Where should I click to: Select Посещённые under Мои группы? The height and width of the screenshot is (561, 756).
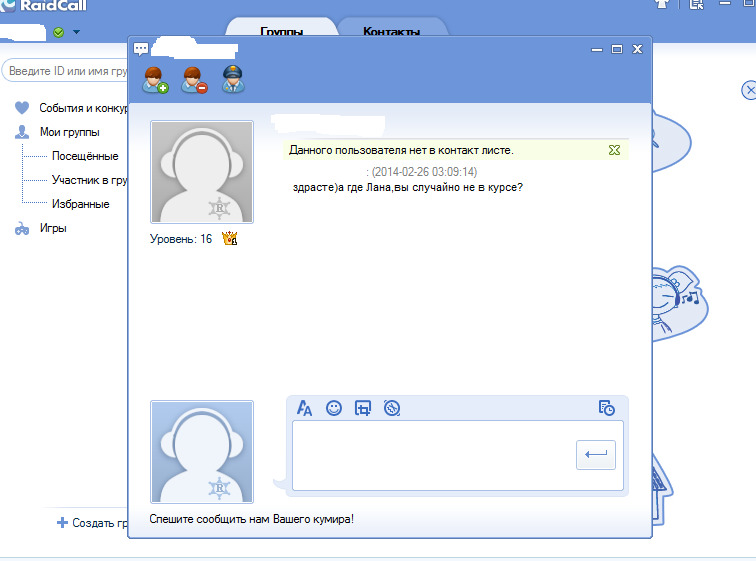point(85,156)
